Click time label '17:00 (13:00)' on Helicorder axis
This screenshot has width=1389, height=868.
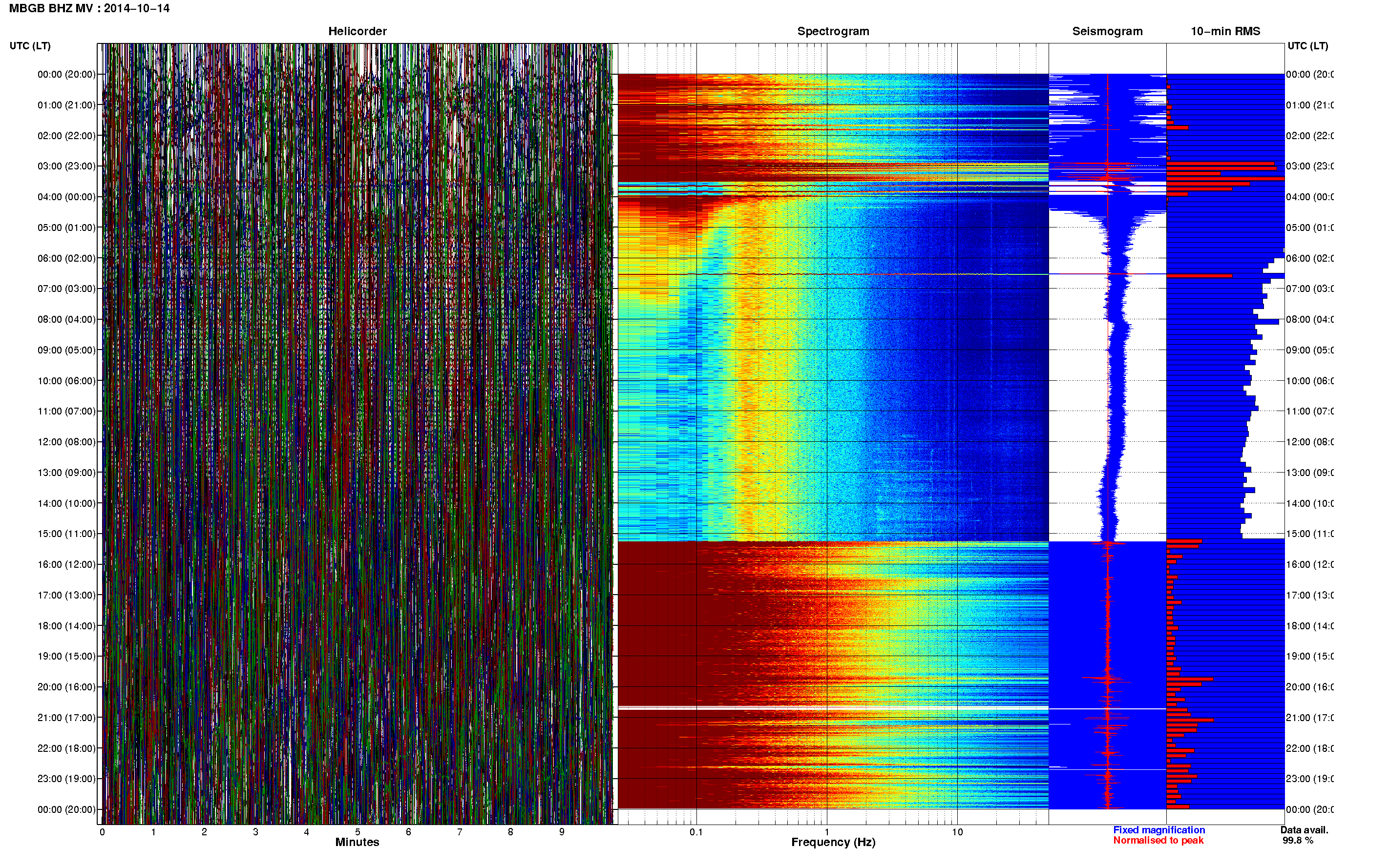tap(66, 595)
